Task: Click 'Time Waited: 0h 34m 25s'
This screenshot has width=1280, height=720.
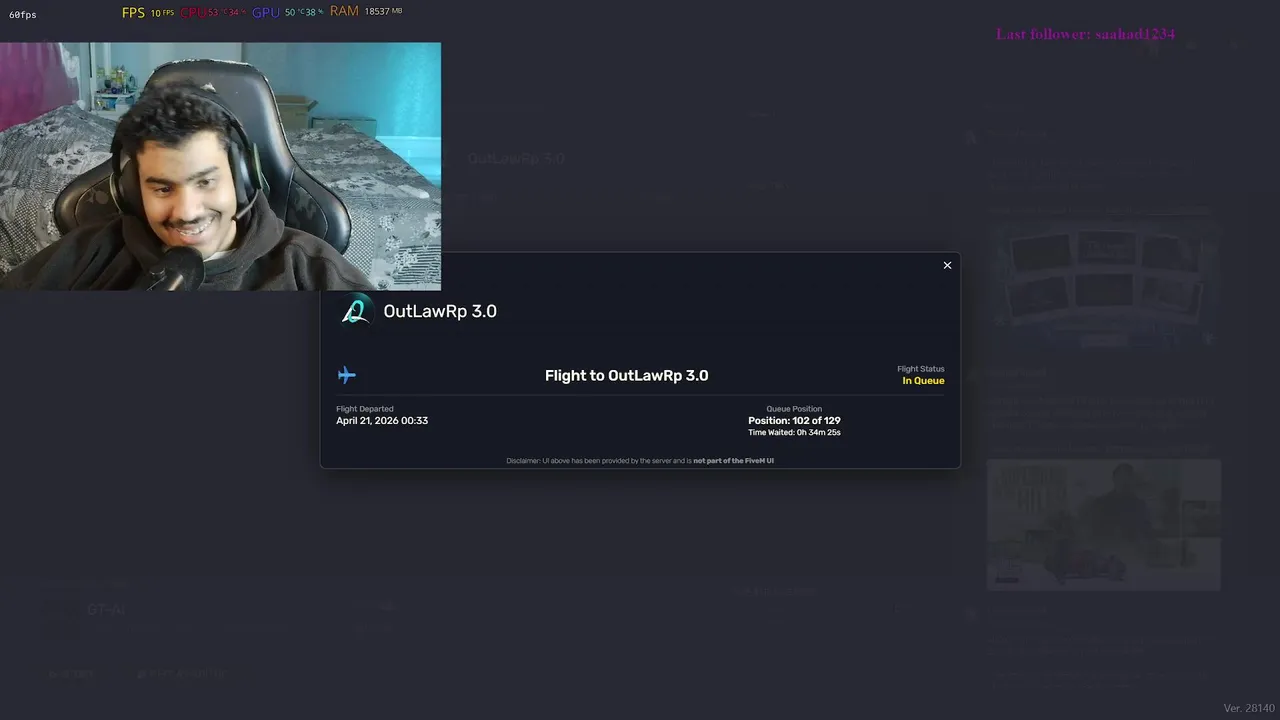Action: 794,433
